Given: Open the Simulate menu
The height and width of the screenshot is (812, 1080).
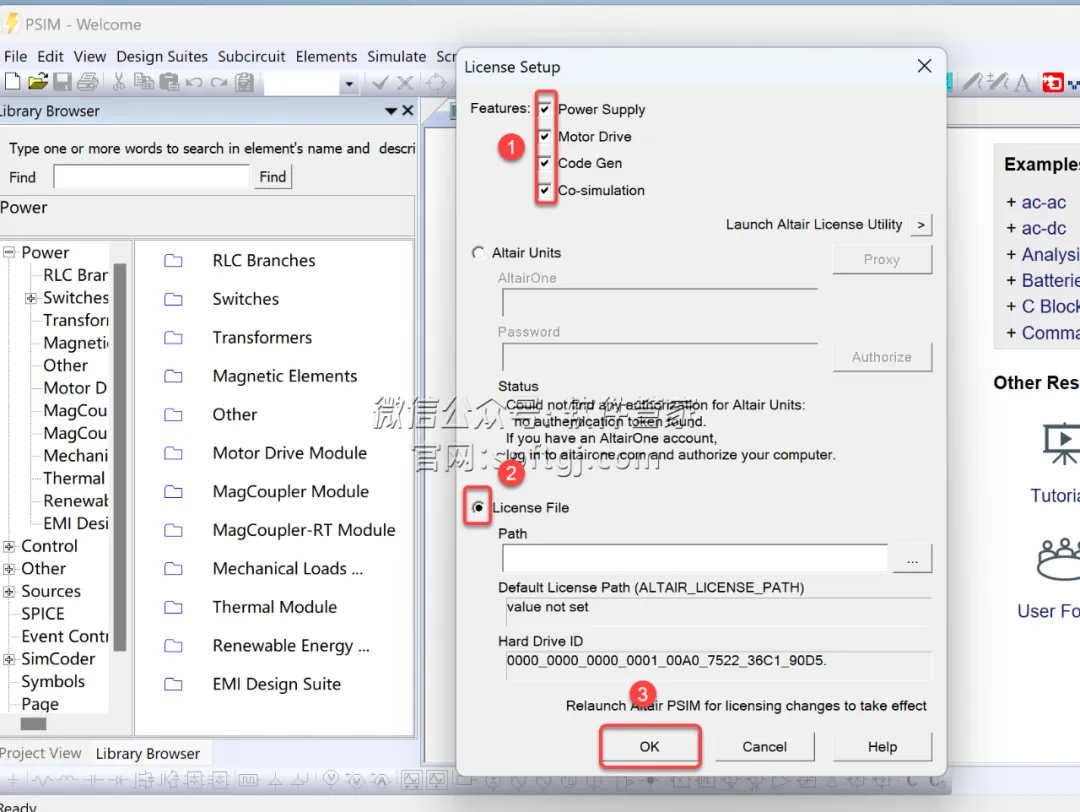Looking at the screenshot, I should click(397, 56).
